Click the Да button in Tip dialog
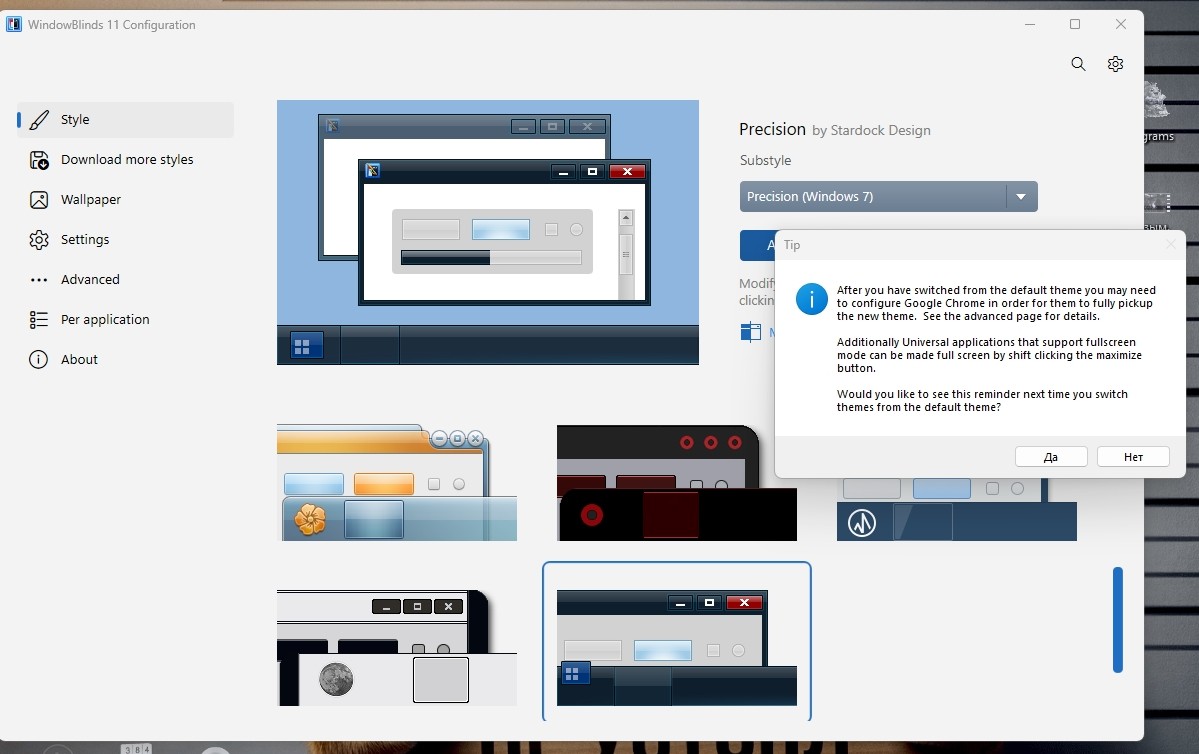 pyautogui.click(x=1051, y=457)
